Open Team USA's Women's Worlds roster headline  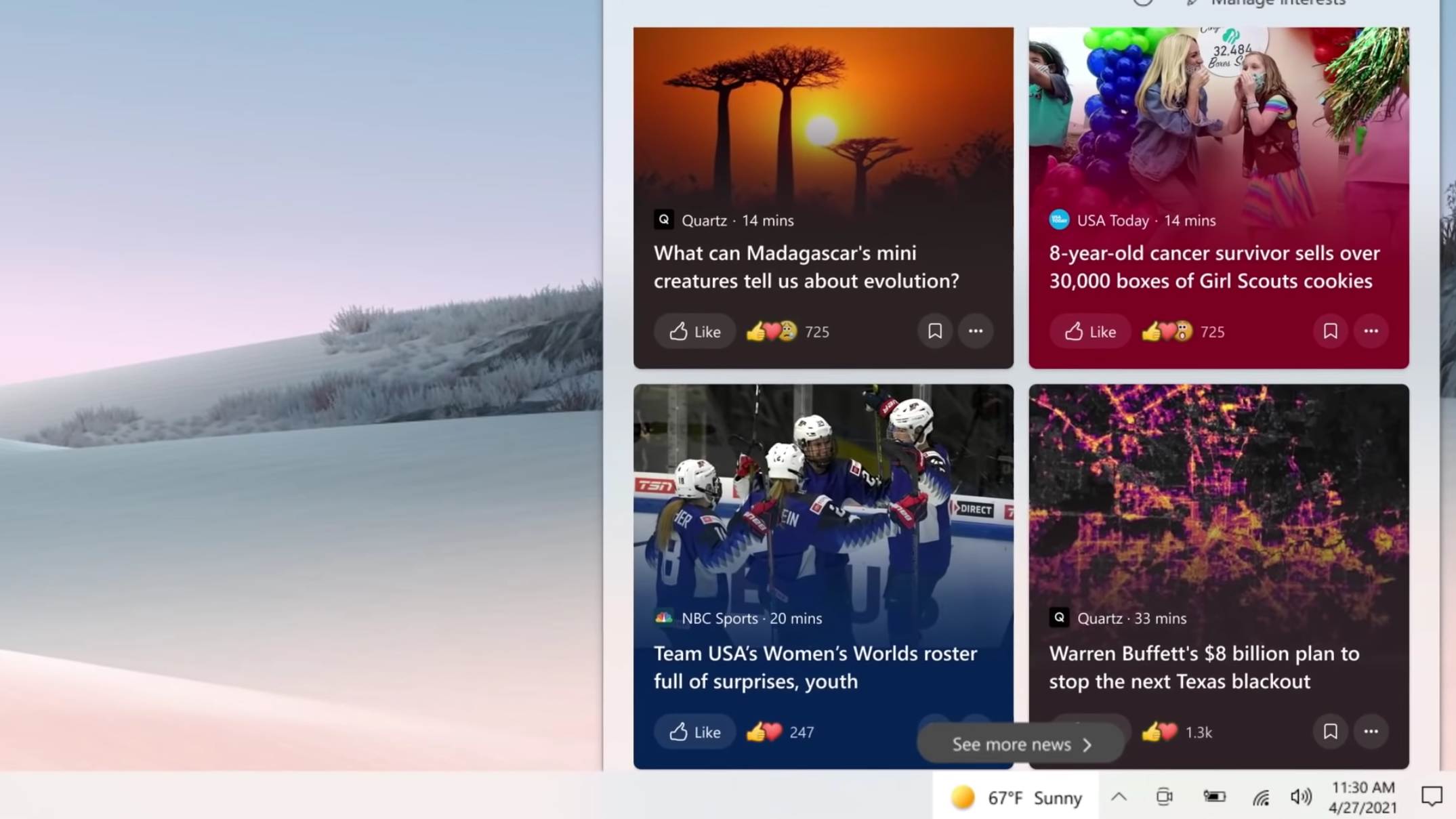(x=815, y=667)
